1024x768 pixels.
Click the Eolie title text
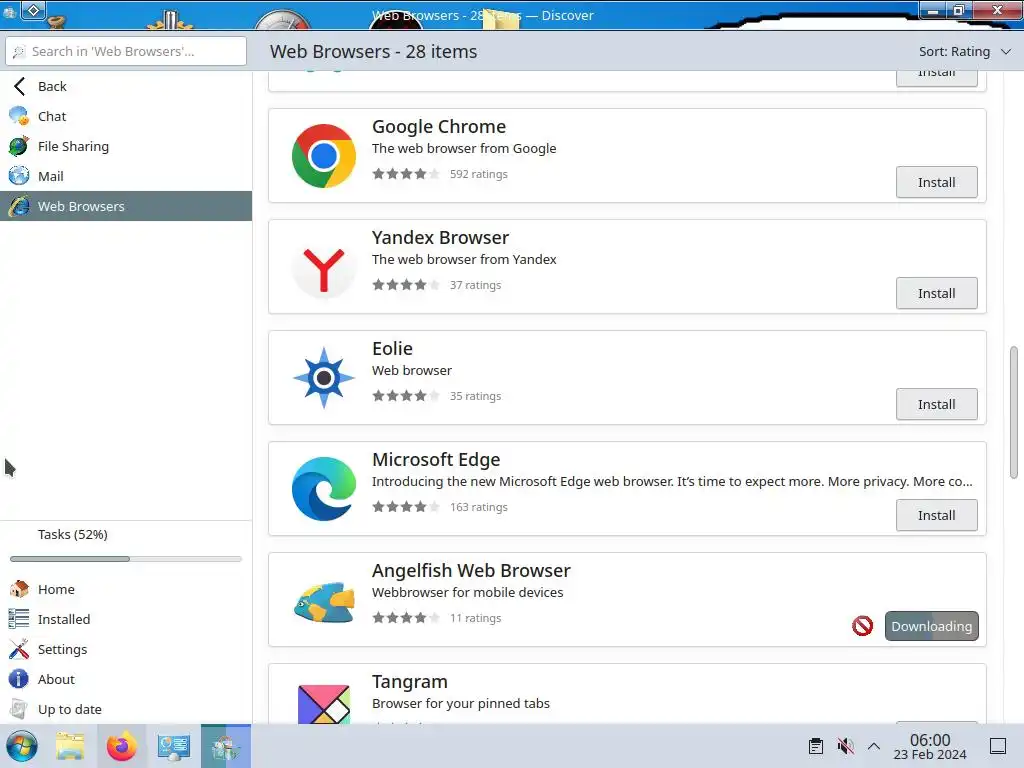392,349
